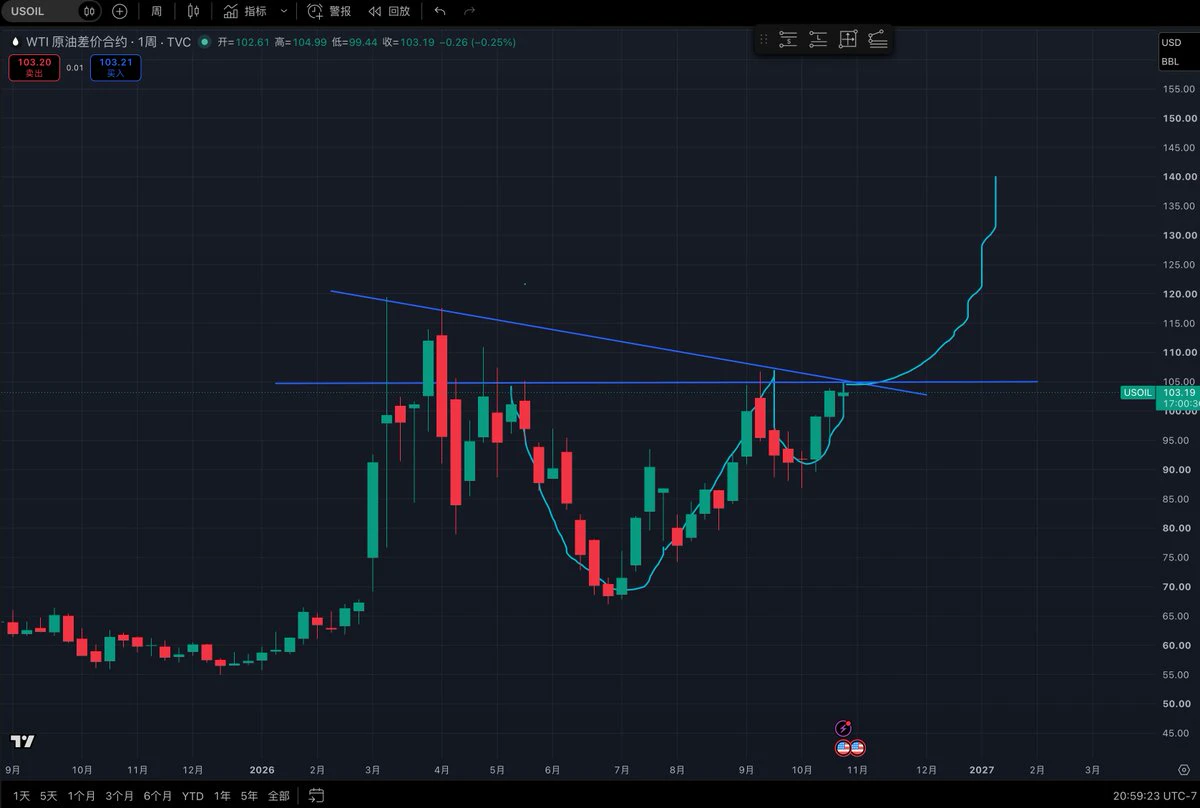Image resolution: width=1200 pixels, height=808 pixels.
Task: Click the TradingView logo on chart
Action: point(22,741)
